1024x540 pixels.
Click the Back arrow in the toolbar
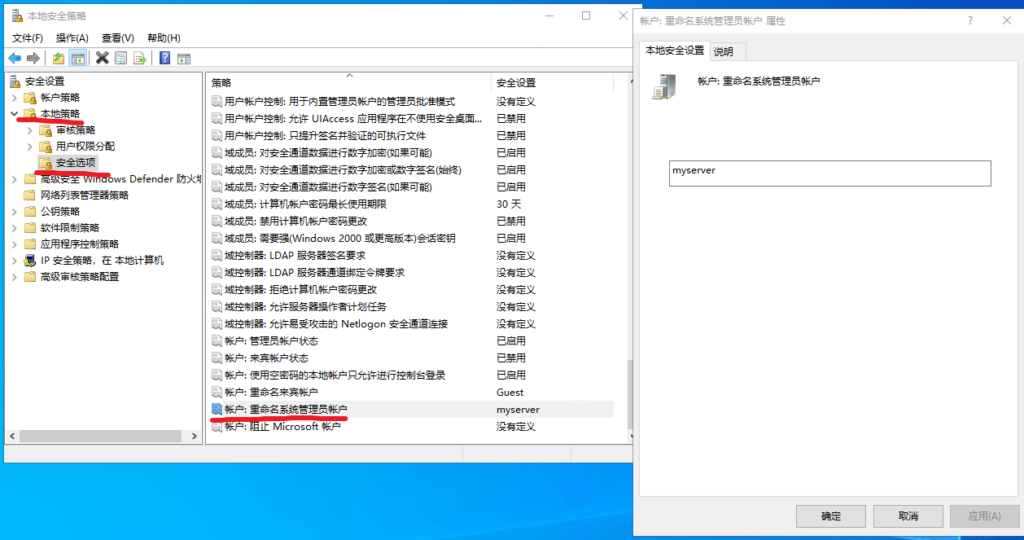15,58
